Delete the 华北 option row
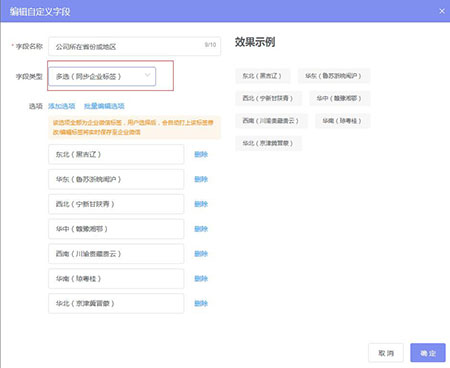The image size is (450, 368). click(x=201, y=303)
